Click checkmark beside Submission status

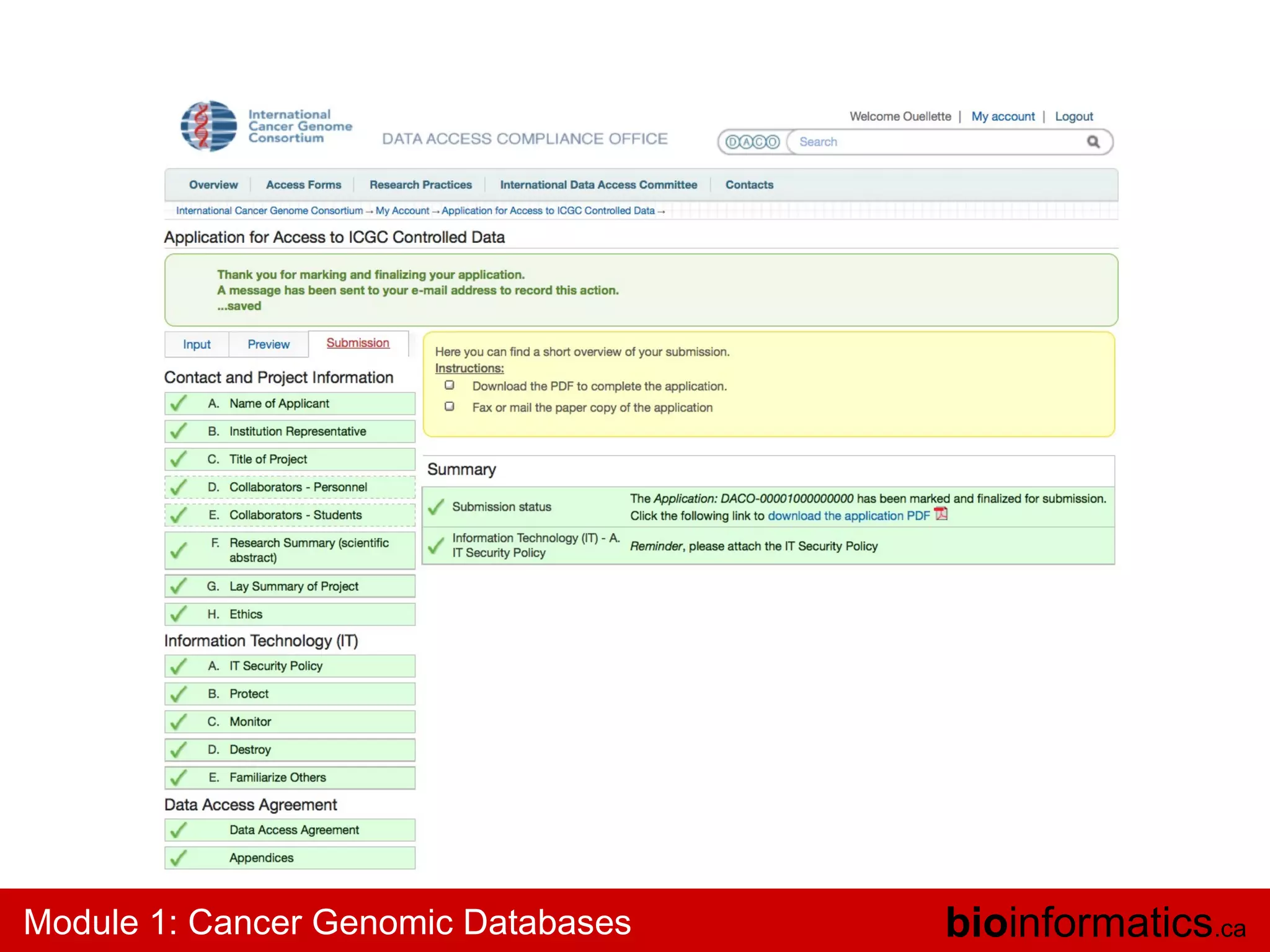pyautogui.click(x=436, y=507)
